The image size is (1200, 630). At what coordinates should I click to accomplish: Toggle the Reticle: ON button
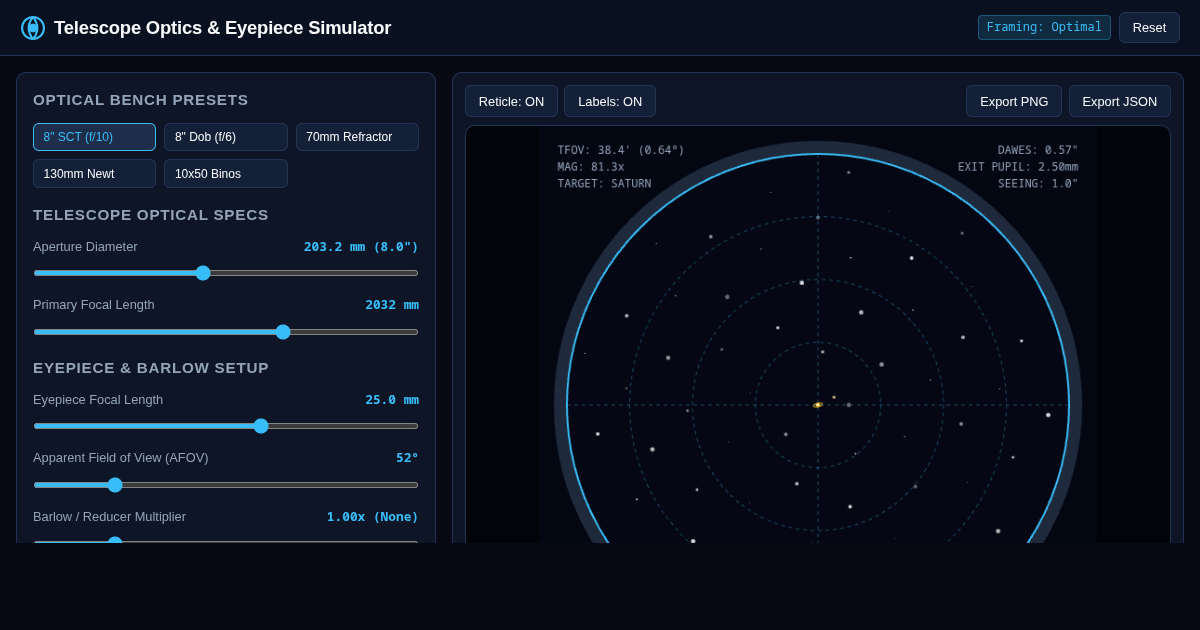(511, 101)
